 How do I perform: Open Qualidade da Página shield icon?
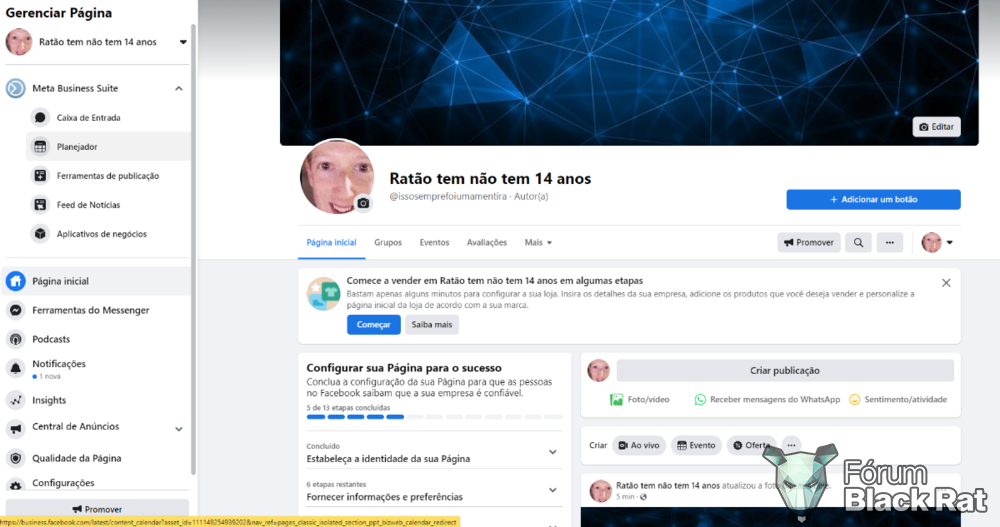coord(16,458)
